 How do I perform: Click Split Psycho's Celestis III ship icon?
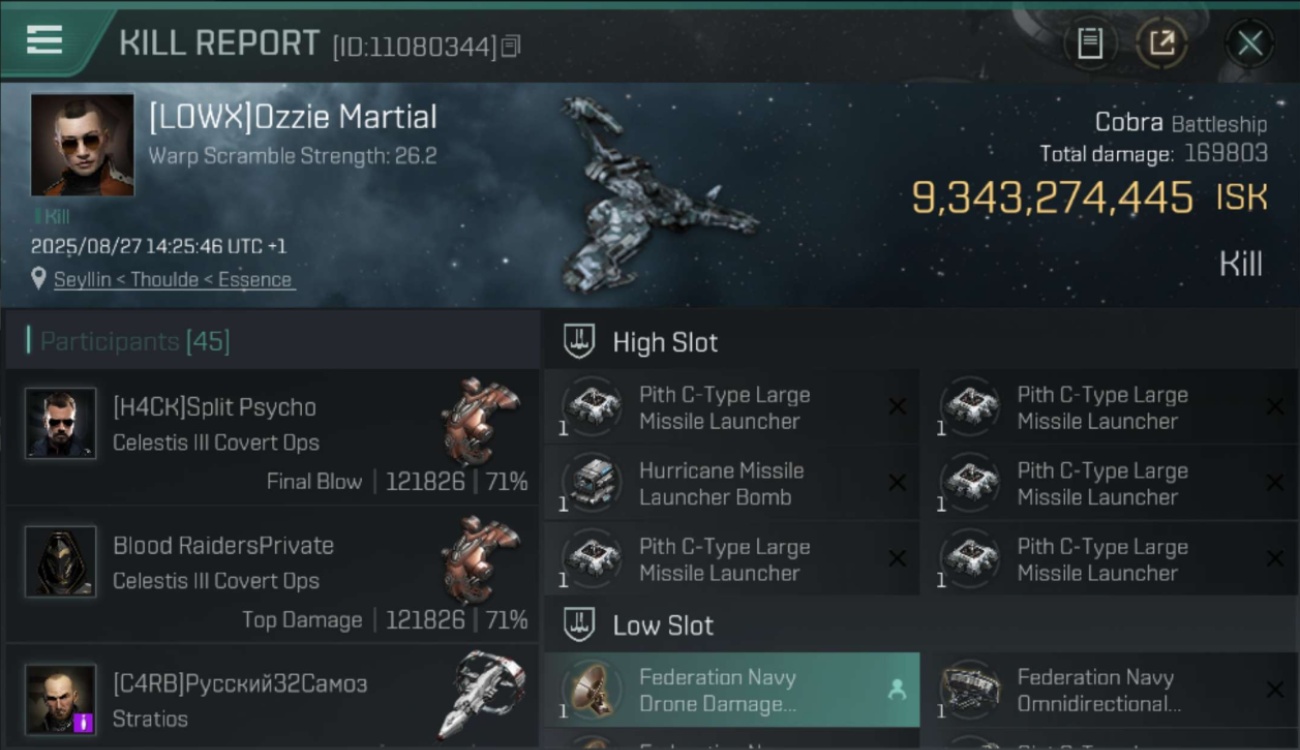[482, 422]
